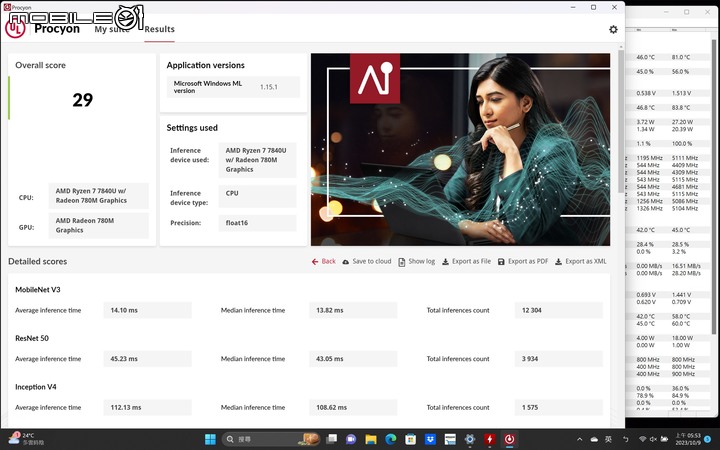
Task: Open the clock and date flyout
Action: [x=687, y=439]
